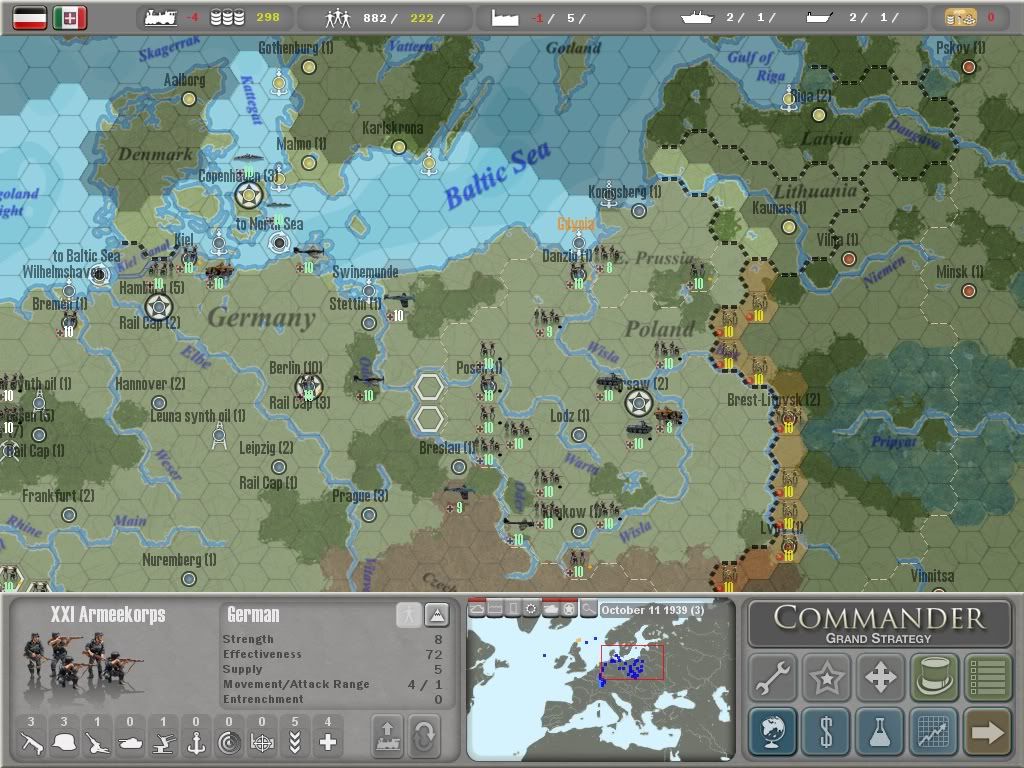Open the checklist report button
Image resolution: width=1024 pixels, height=768 pixels.
point(987,677)
